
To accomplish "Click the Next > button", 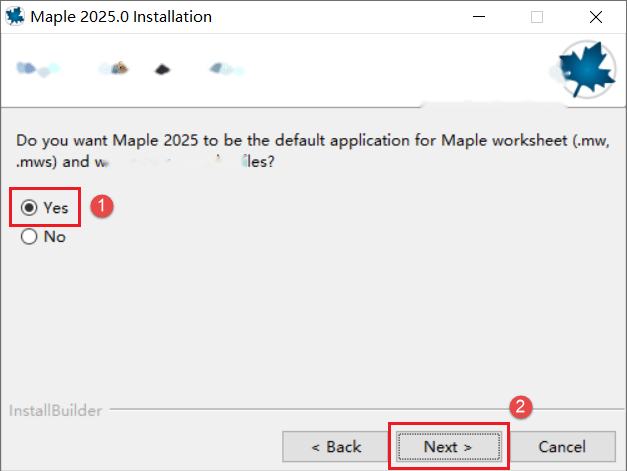I will [449, 446].
